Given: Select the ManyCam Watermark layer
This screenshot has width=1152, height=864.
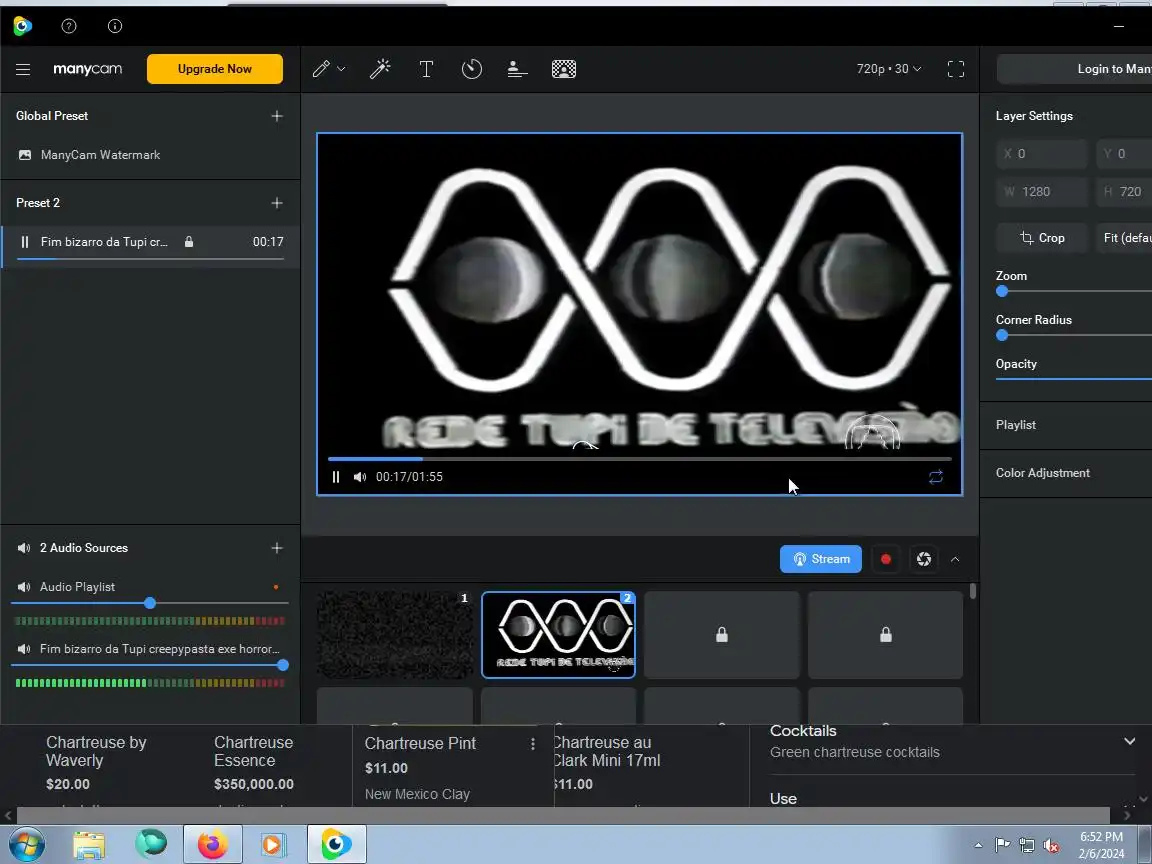Looking at the screenshot, I should click(150, 155).
